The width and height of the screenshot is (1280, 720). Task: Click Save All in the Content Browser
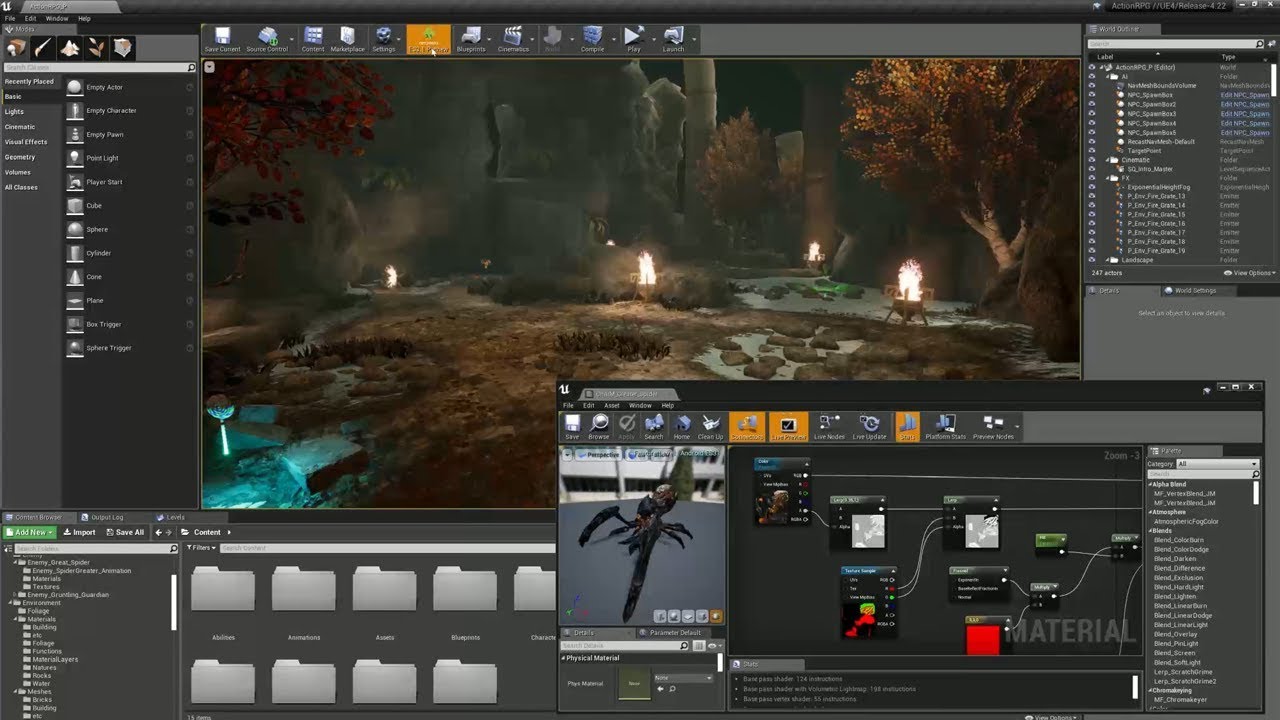click(124, 532)
